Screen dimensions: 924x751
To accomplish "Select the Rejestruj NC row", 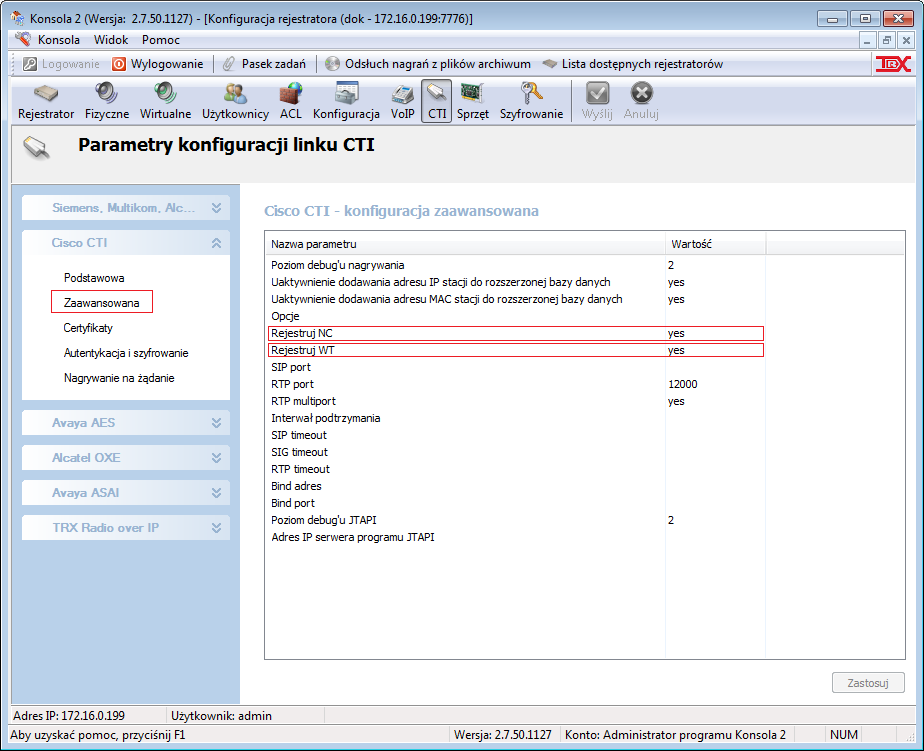I will pyautogui.click(x=516, y=333).
